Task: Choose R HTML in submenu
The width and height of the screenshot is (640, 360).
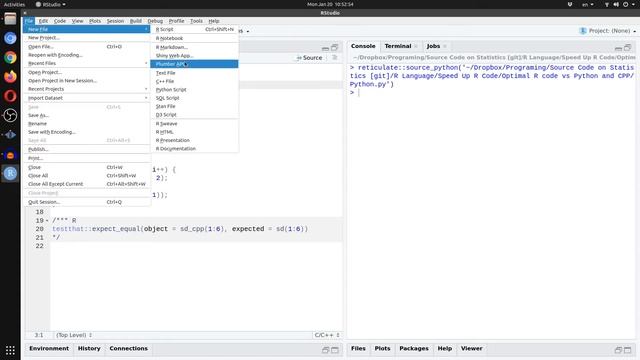Action: pyautogui.click(x=194, y=132)
